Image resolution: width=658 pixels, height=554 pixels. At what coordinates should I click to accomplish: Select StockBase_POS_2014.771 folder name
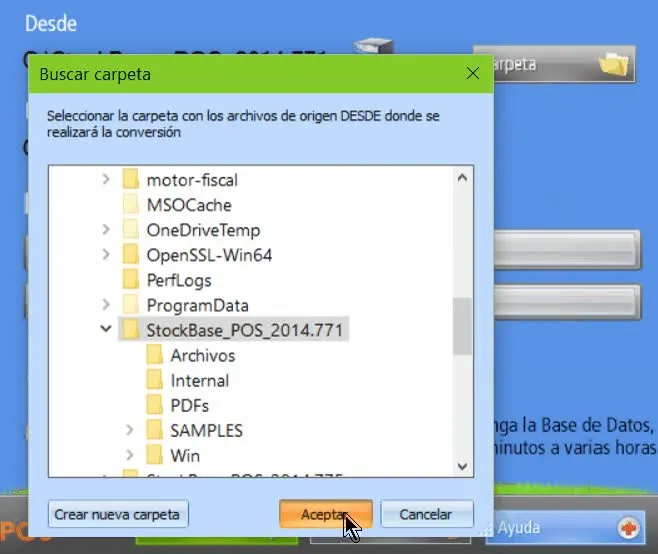(245, 330)
